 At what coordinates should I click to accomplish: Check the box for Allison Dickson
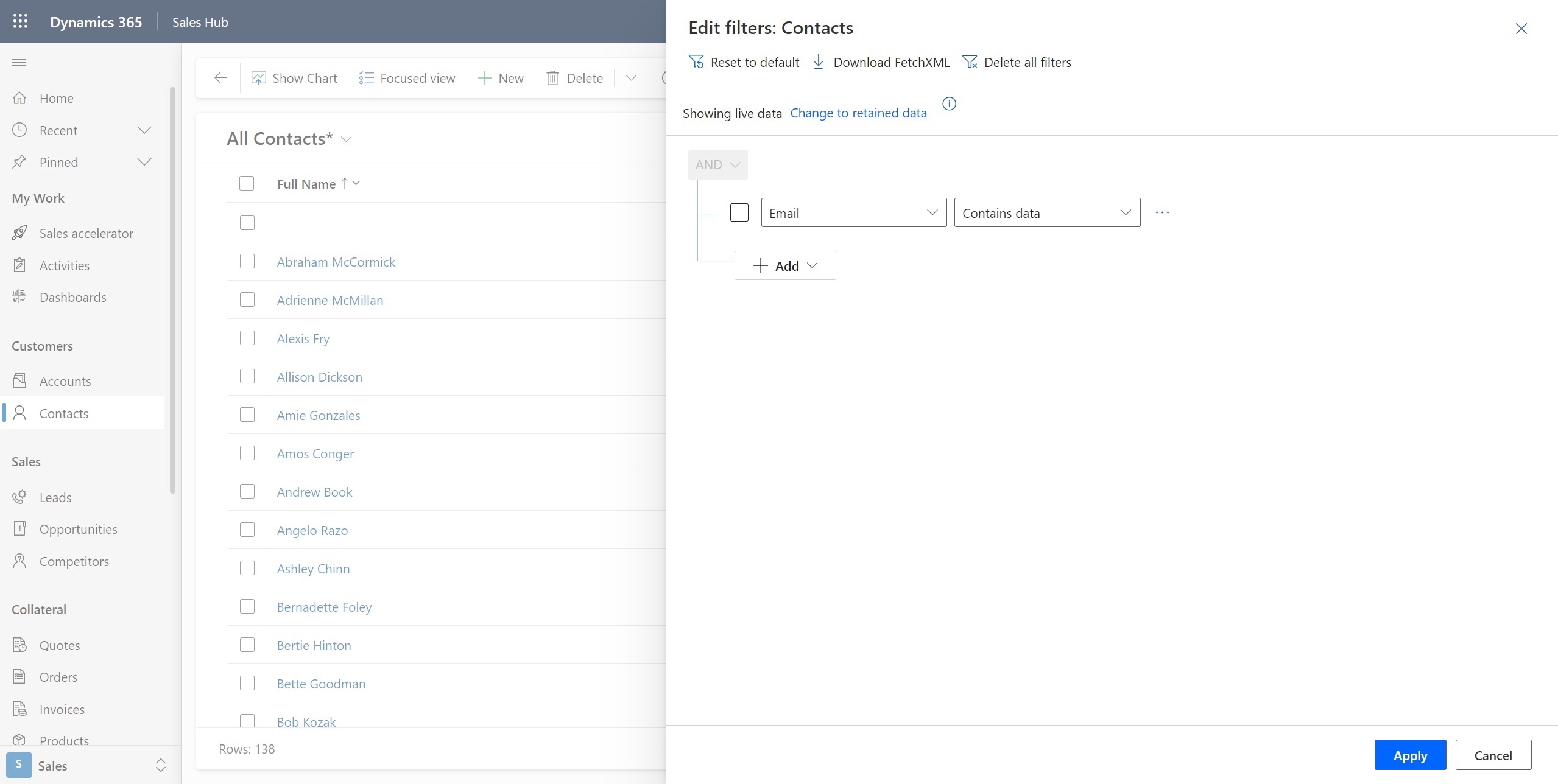(247, 376)
